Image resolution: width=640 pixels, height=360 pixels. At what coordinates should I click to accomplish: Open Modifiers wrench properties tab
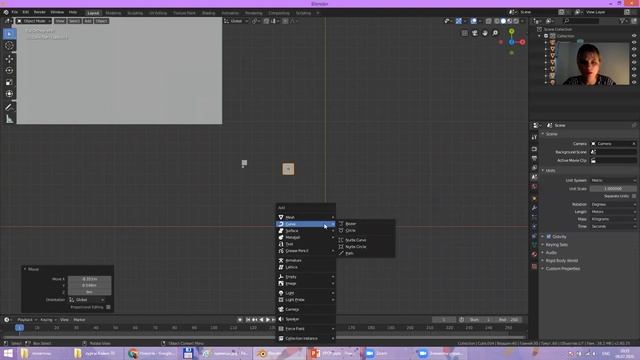[x=534, y=208]
